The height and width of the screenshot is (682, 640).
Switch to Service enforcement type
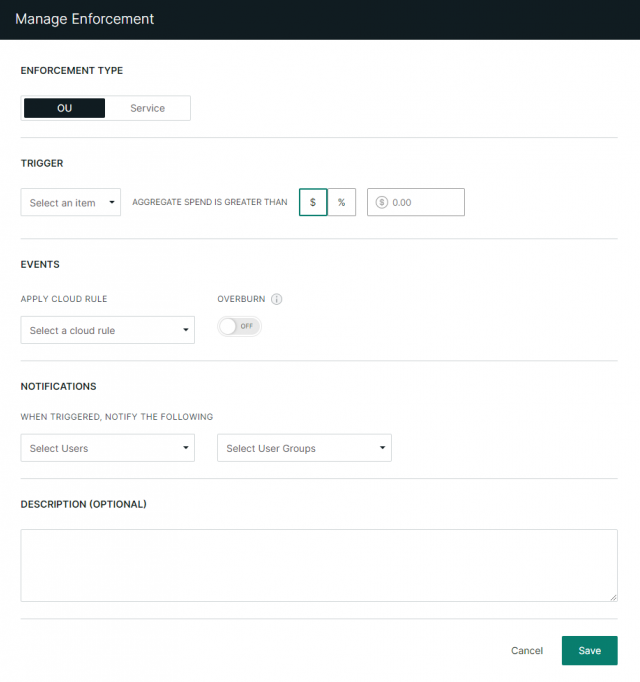point(147,108)
